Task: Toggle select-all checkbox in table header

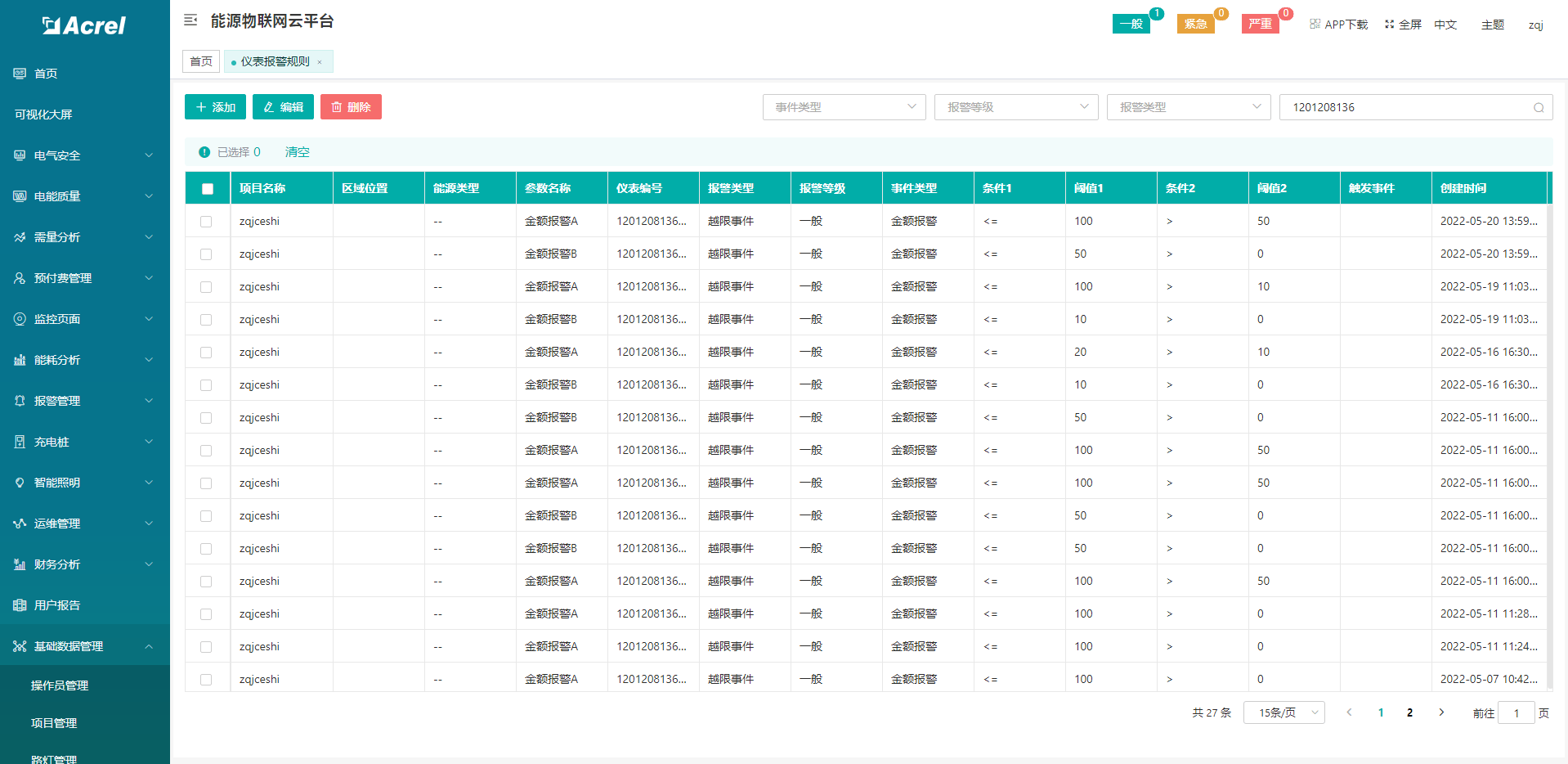Action: (x=208, y=189)
